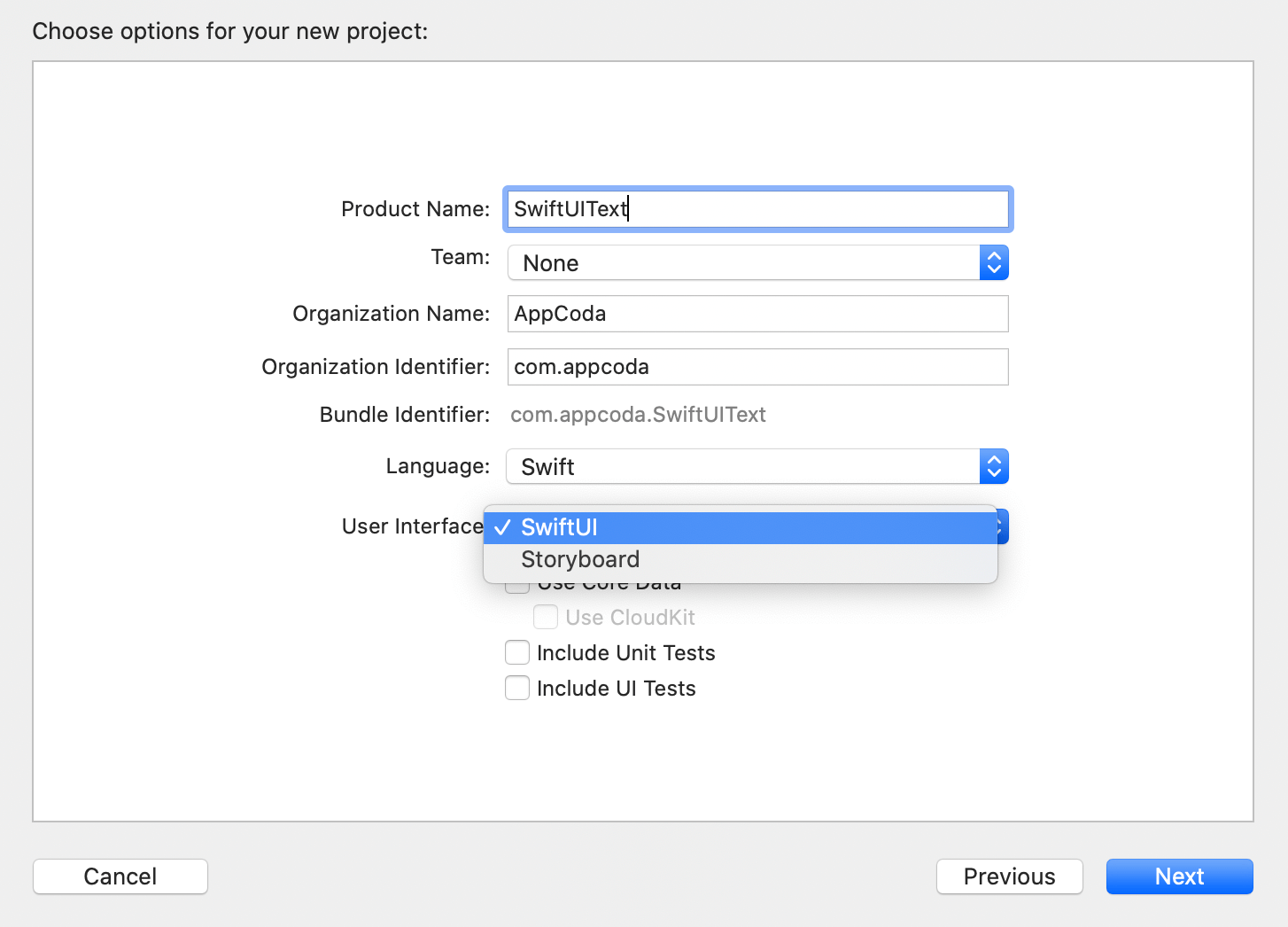The width and height of the screenshot is (1288, 927).
Task: Click the Organization Name field with AppCoda
Action: tap(757, 314)
